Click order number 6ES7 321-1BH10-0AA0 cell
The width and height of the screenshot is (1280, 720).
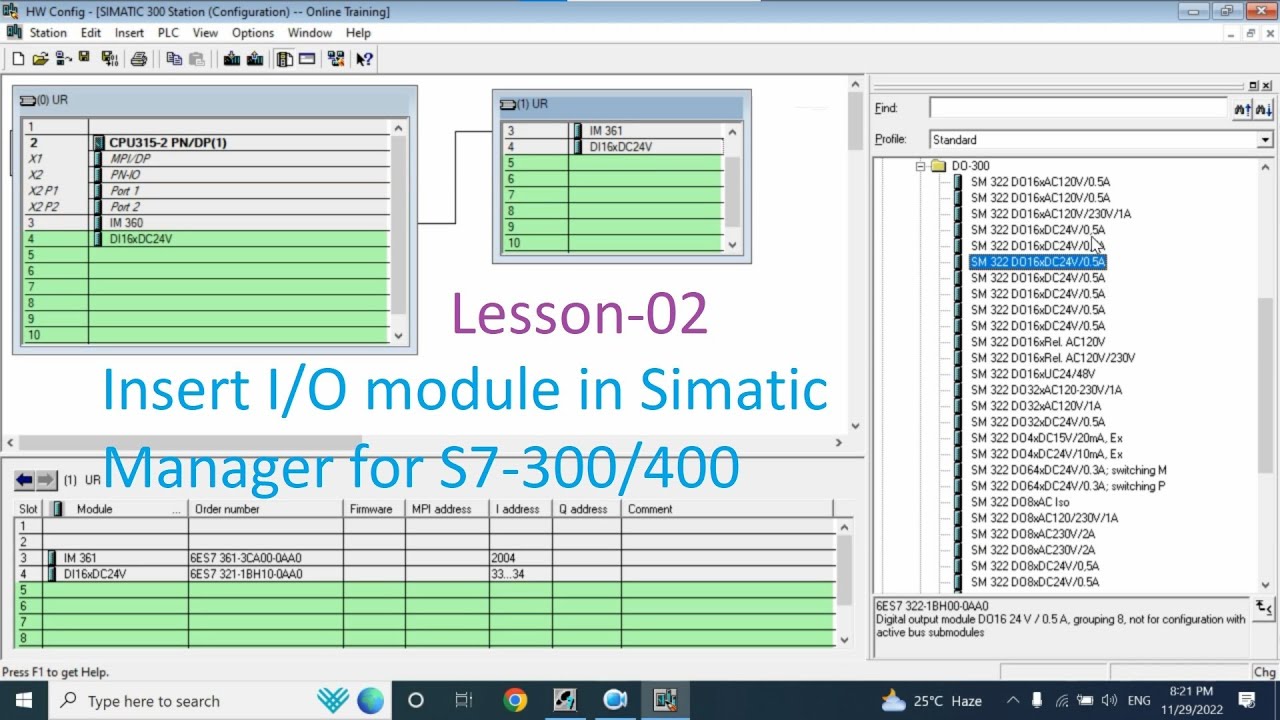click(265, 574)
